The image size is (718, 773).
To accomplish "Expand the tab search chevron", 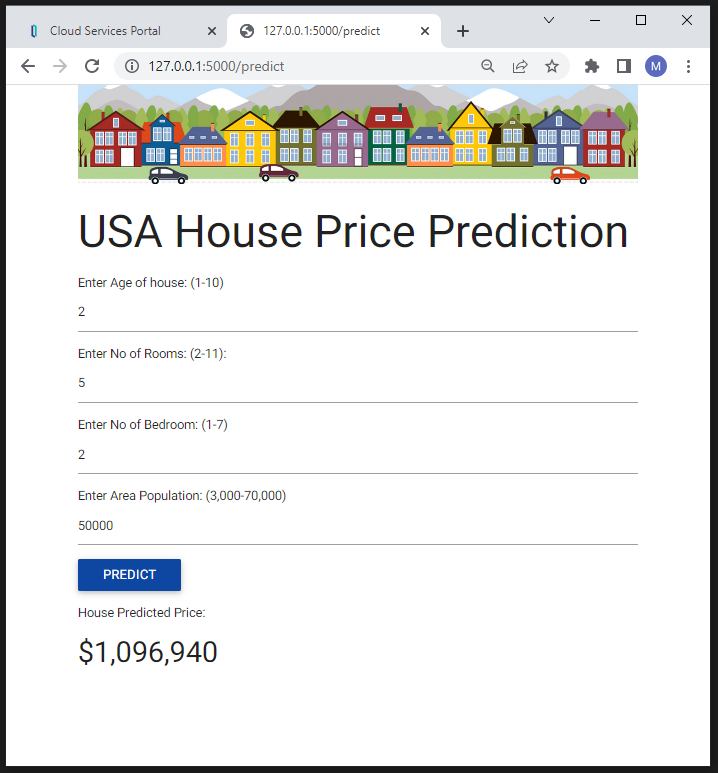I will (x=549, y=20).
